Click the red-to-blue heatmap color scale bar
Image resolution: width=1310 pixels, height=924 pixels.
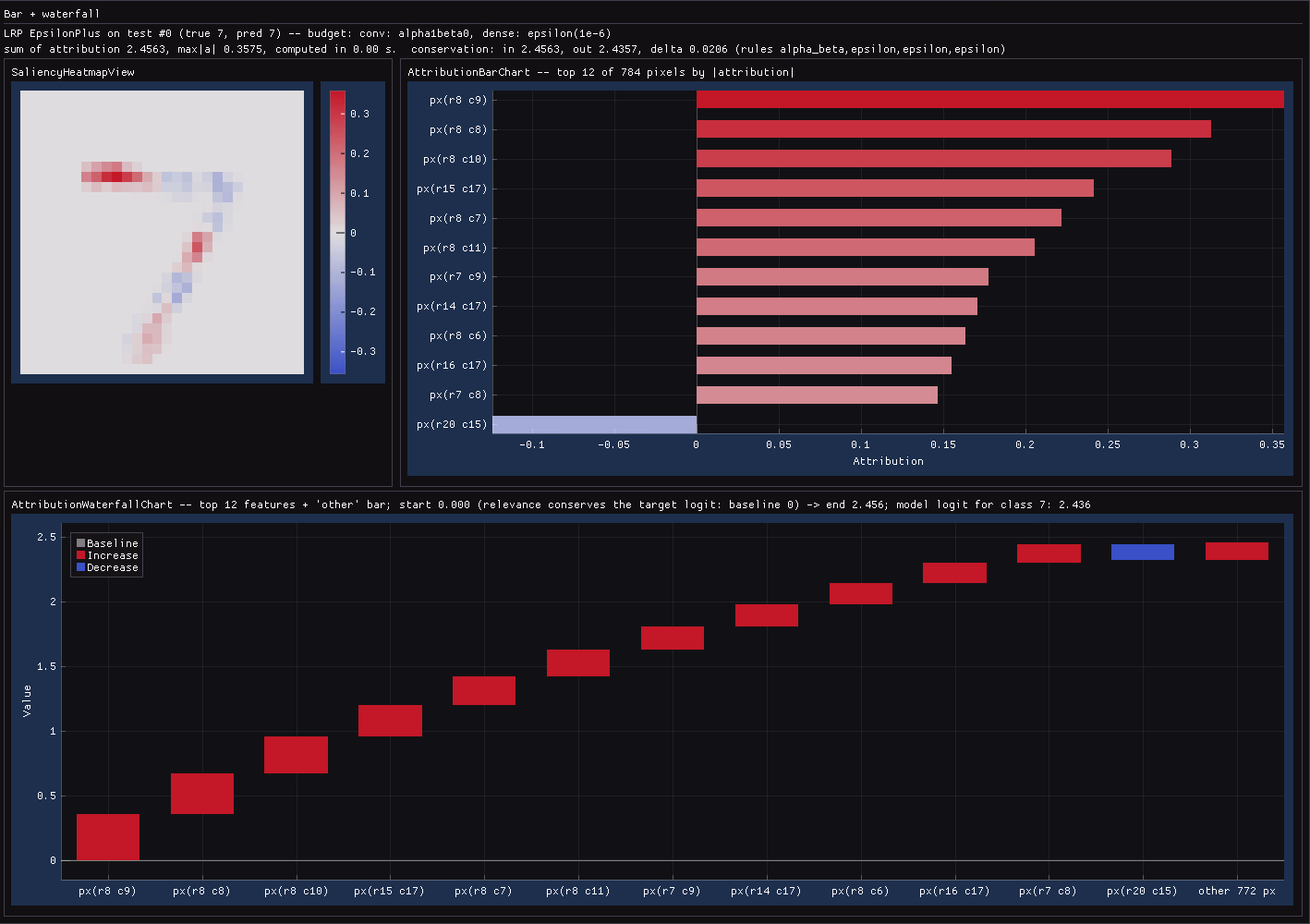[x=337, y=232]
